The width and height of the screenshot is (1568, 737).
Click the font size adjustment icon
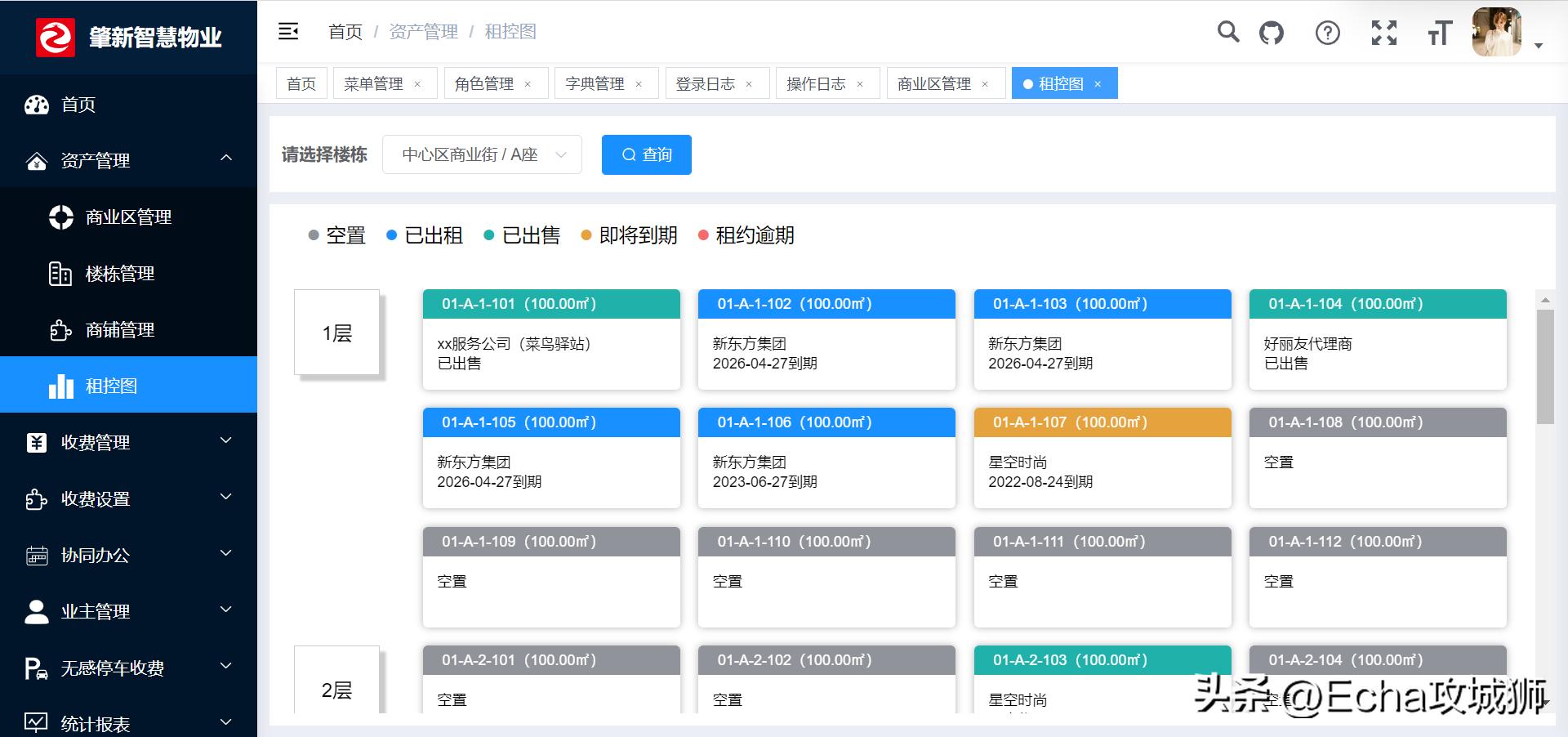pos(1439,33)
